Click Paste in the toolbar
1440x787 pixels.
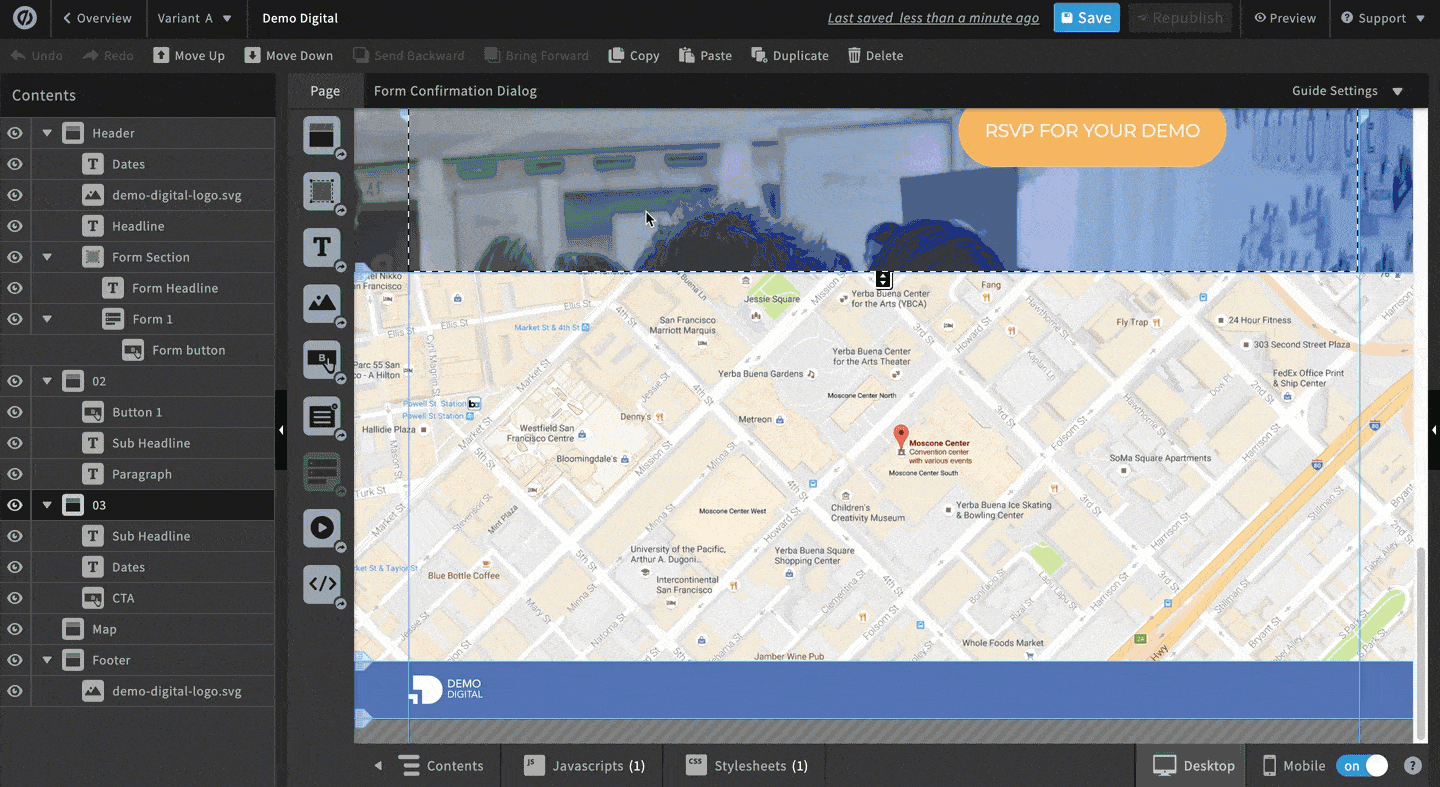click(x=706, y=55)
